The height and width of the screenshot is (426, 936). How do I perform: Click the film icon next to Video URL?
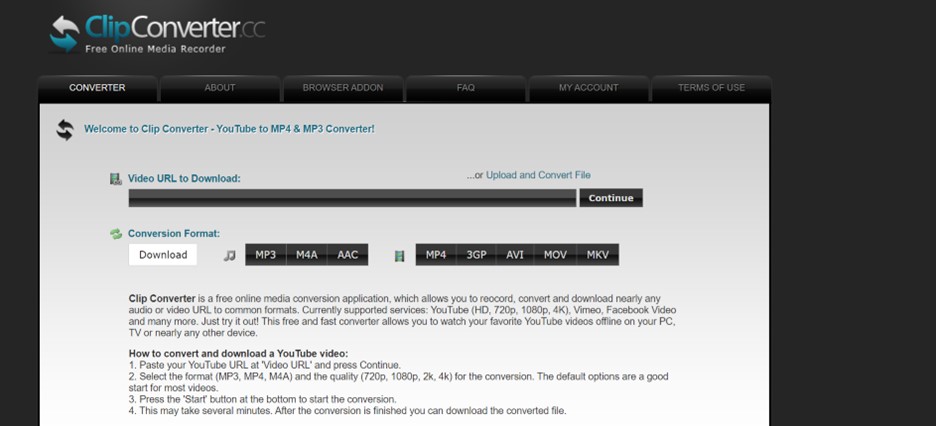tap(116, 178)
